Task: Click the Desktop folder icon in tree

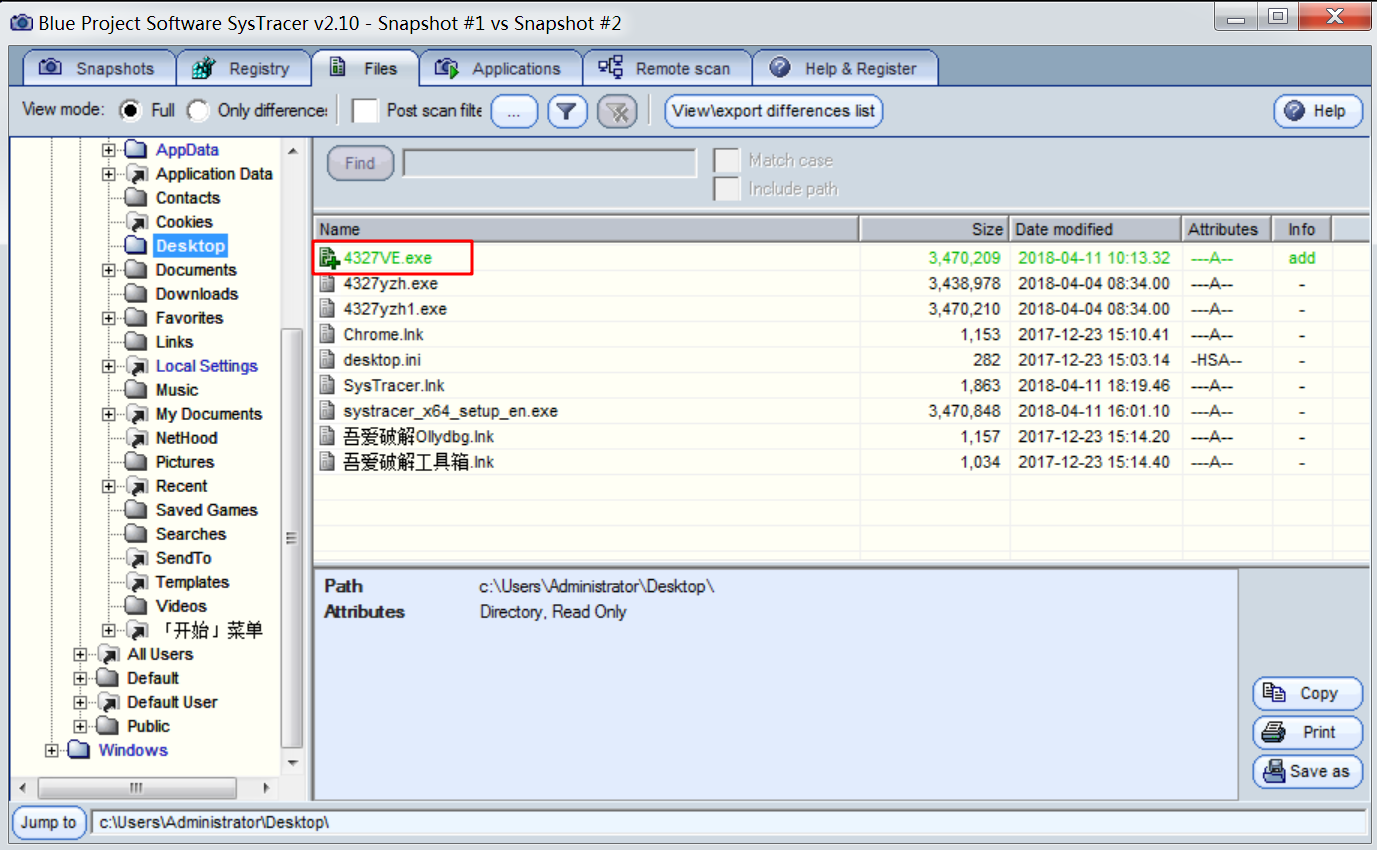Action: click(x=137, y=246)
